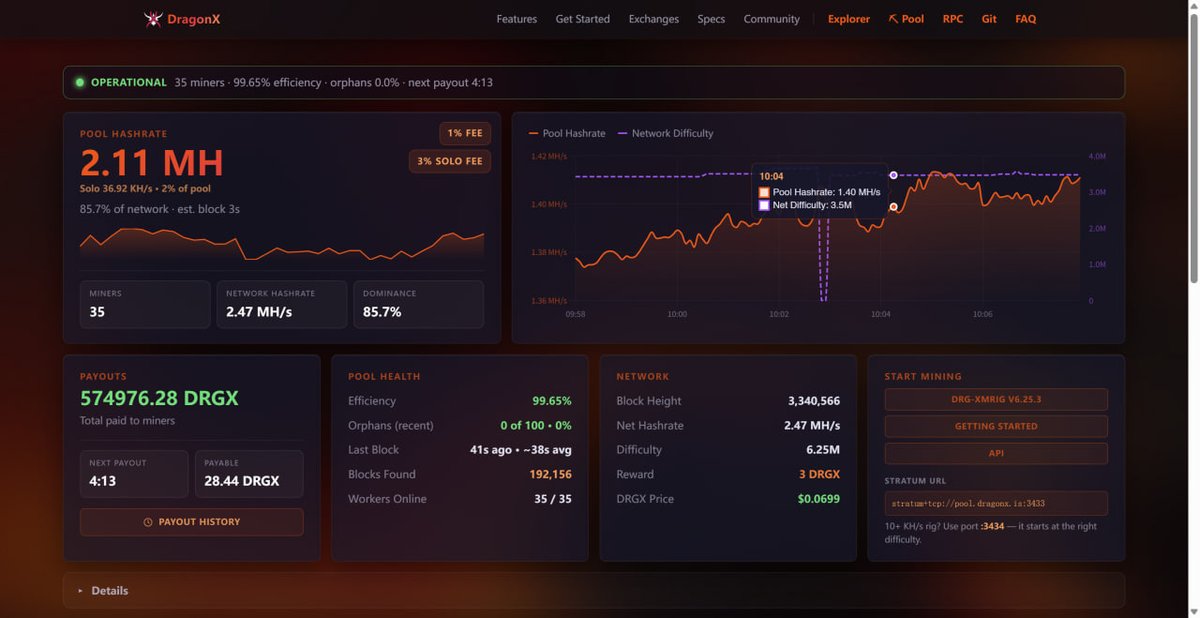Click the :3434 port number text

[992, 526]
